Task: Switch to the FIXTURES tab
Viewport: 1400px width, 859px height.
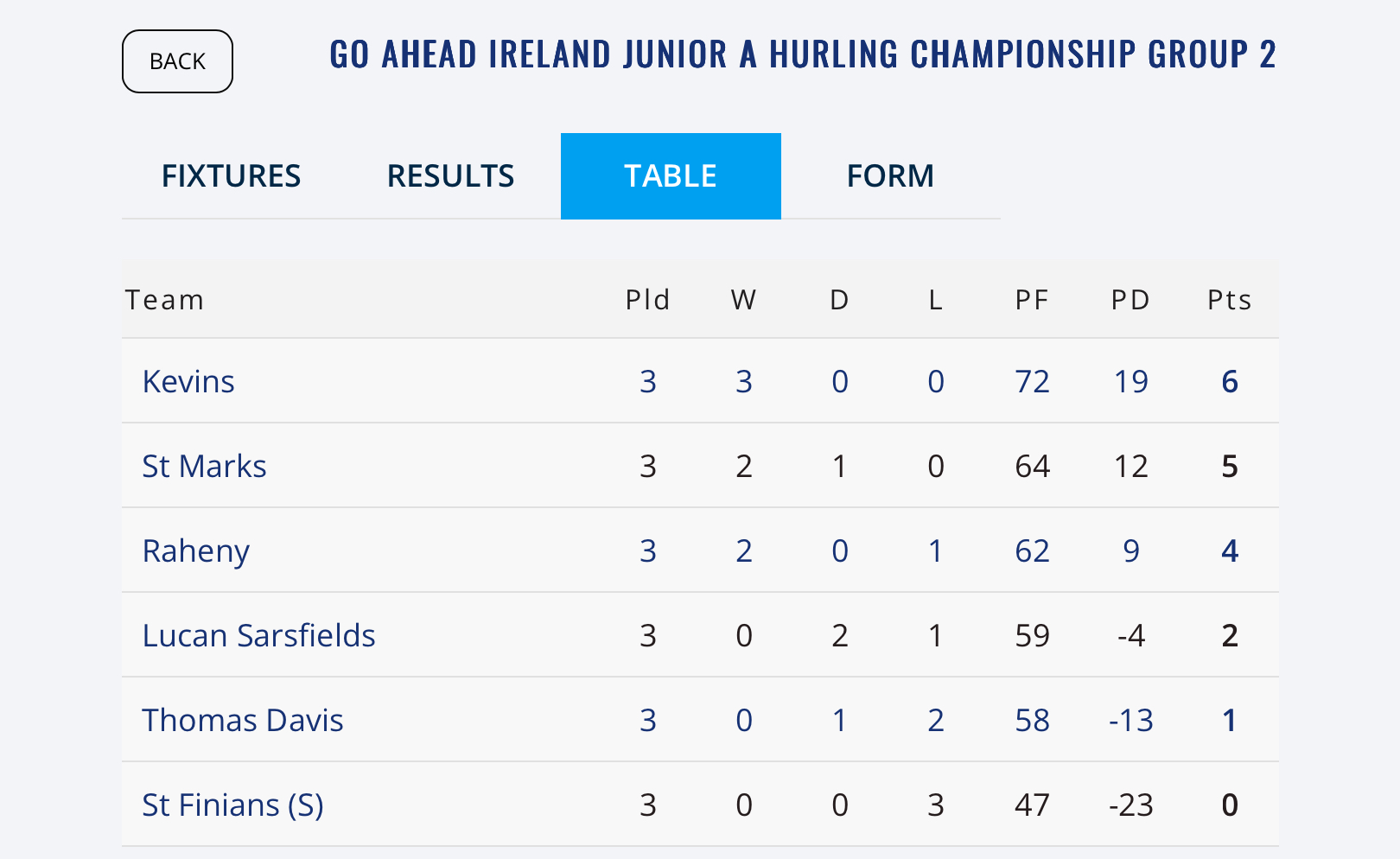Action: [231, 176]
